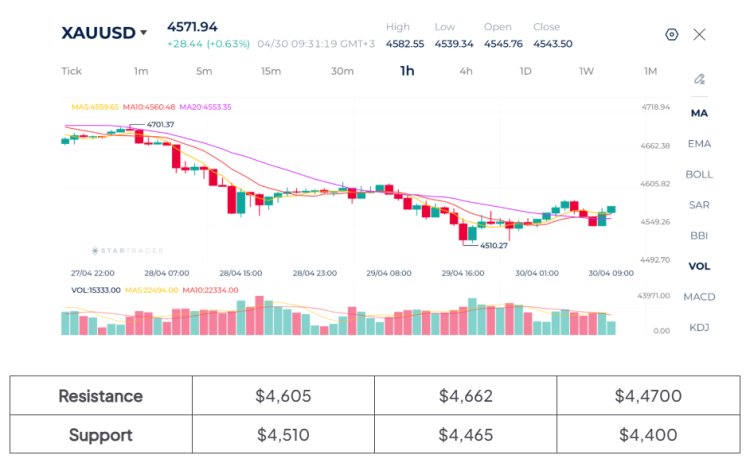Select the 30m timeframe tab
Image resolution: width=750 pixels, height=463 pixels.
(342, 71)
